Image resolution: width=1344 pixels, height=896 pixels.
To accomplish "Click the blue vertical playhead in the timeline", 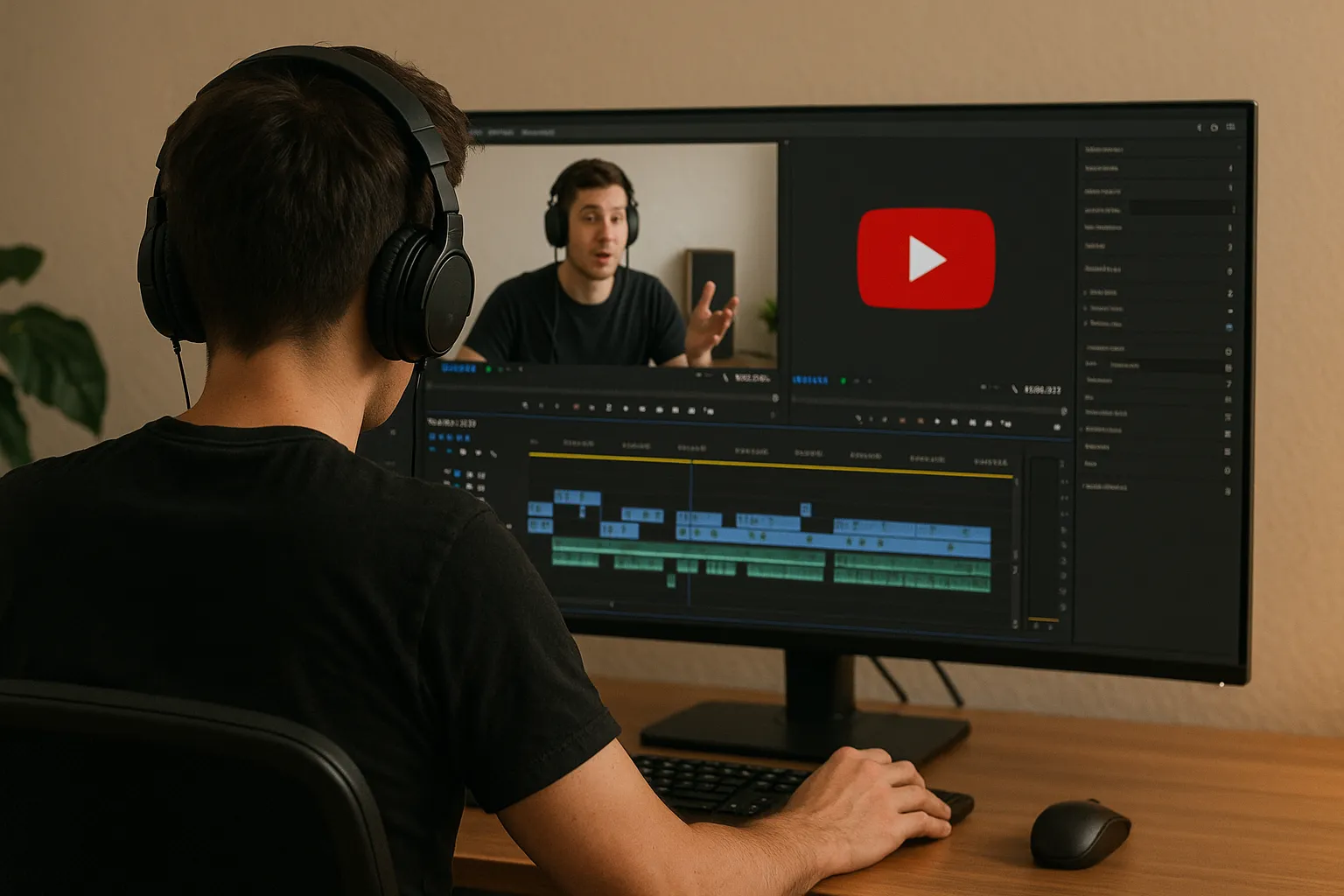I will (690, 534).
